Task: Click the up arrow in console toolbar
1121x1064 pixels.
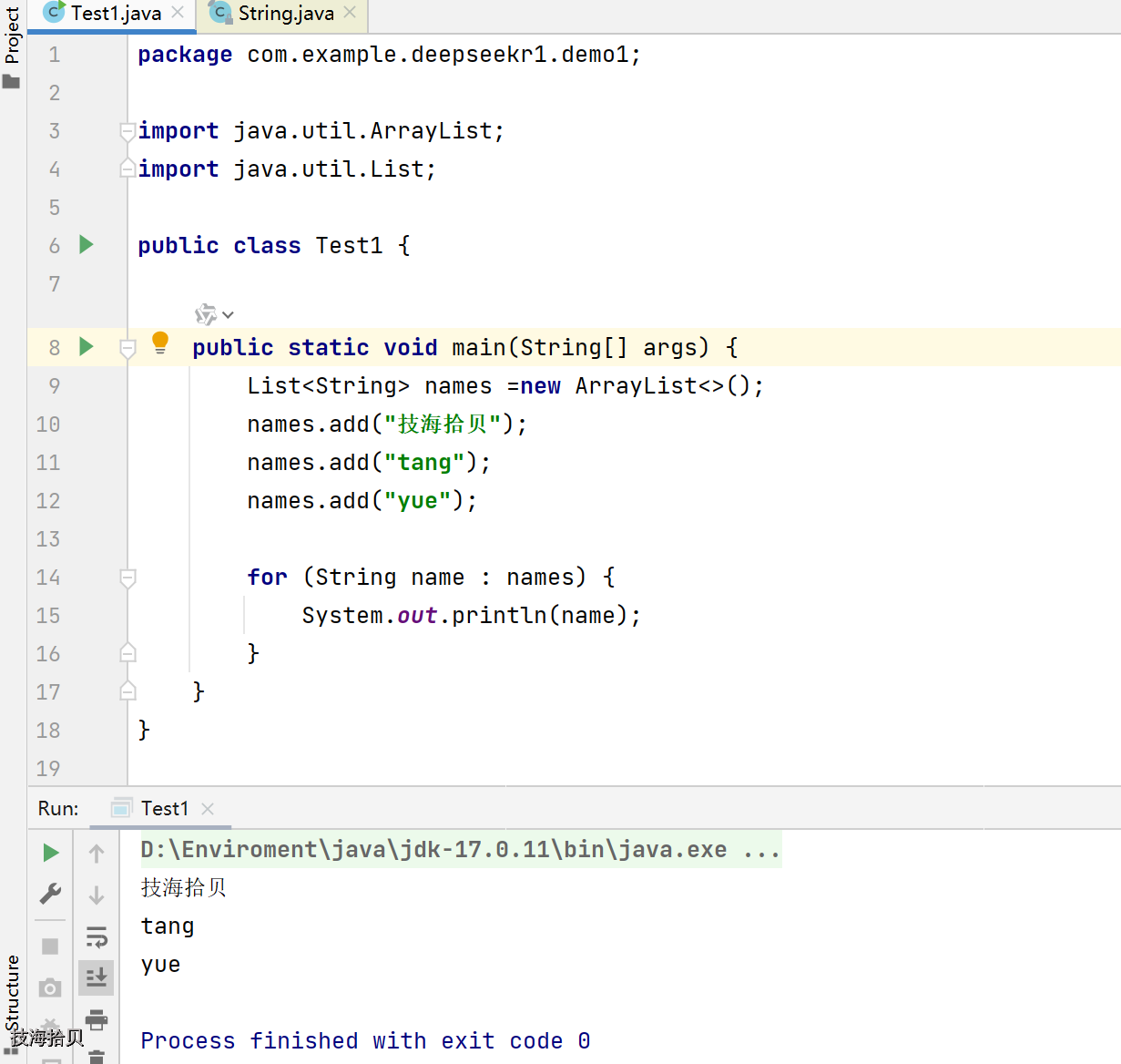Action: click(97, 854)
